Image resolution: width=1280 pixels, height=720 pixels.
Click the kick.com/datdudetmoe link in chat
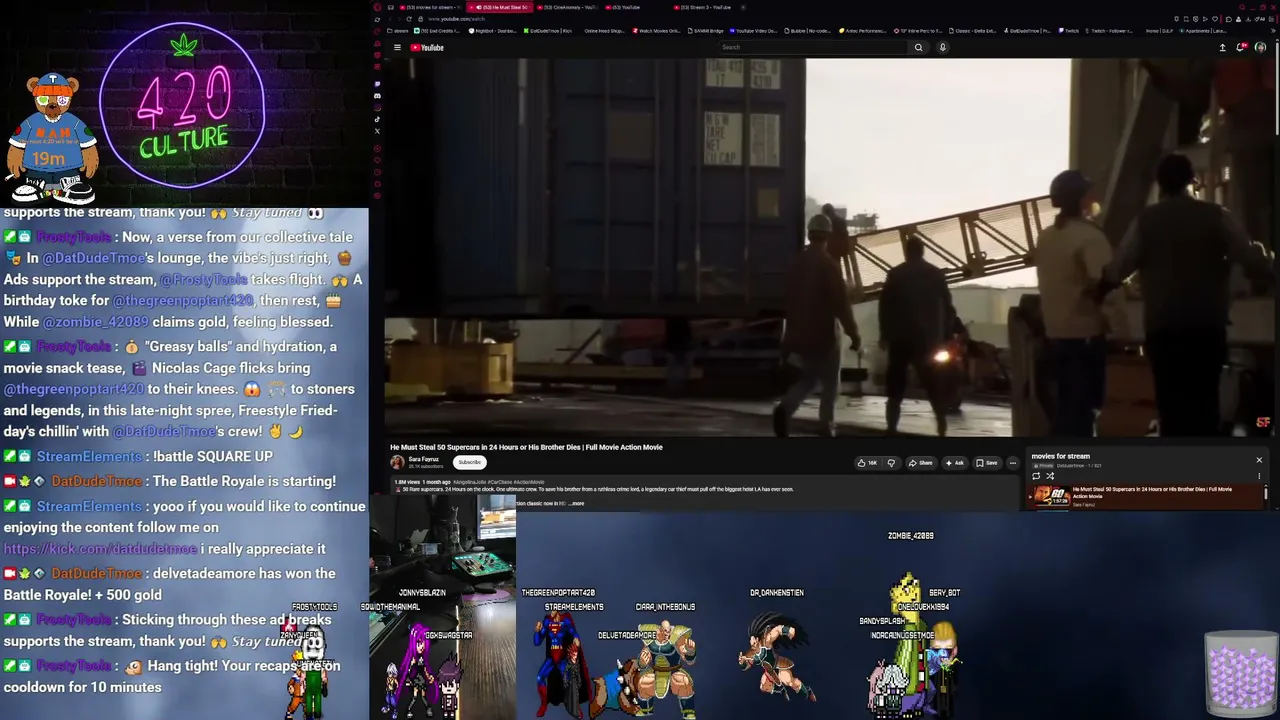(100, 549)
